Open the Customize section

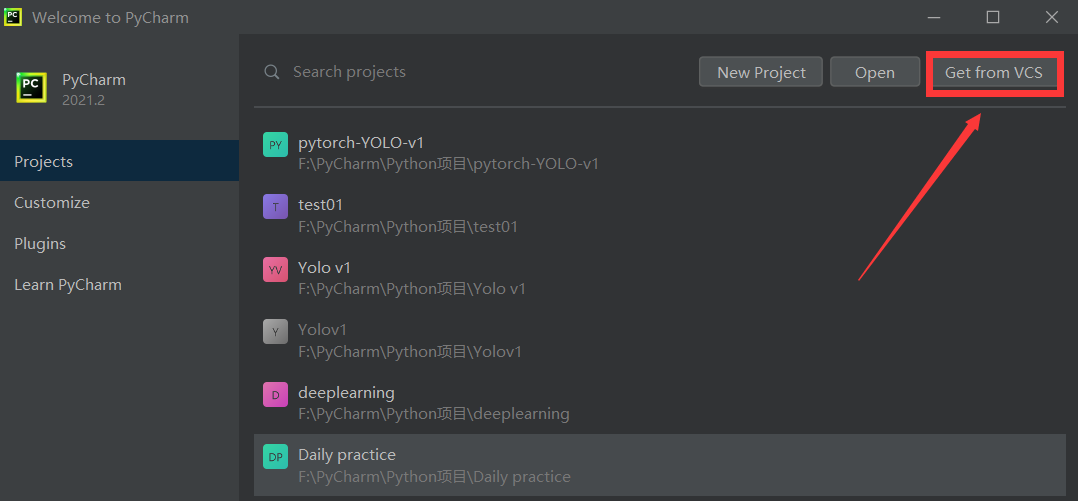pyautogui.click(x=120, y=203)
